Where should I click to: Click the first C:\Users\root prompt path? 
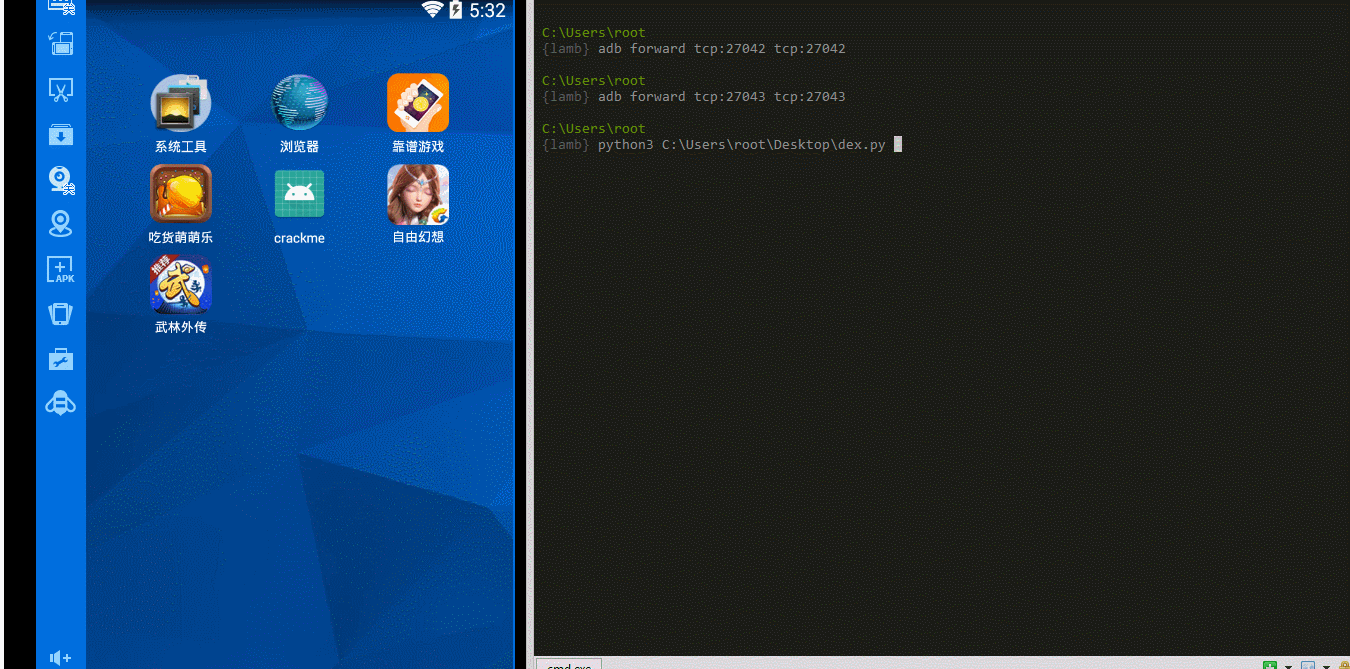[x=594, y=32]
